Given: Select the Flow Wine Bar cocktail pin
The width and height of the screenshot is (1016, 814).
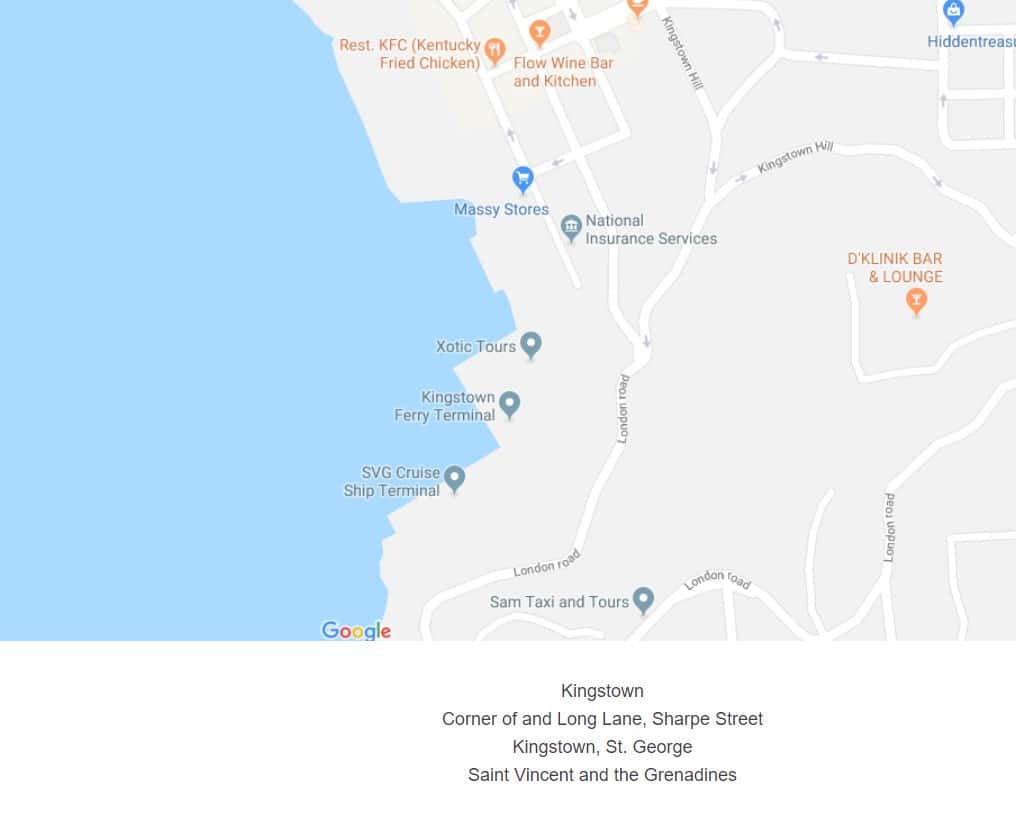Looking at the screenshot, I should tap(540, 33).
